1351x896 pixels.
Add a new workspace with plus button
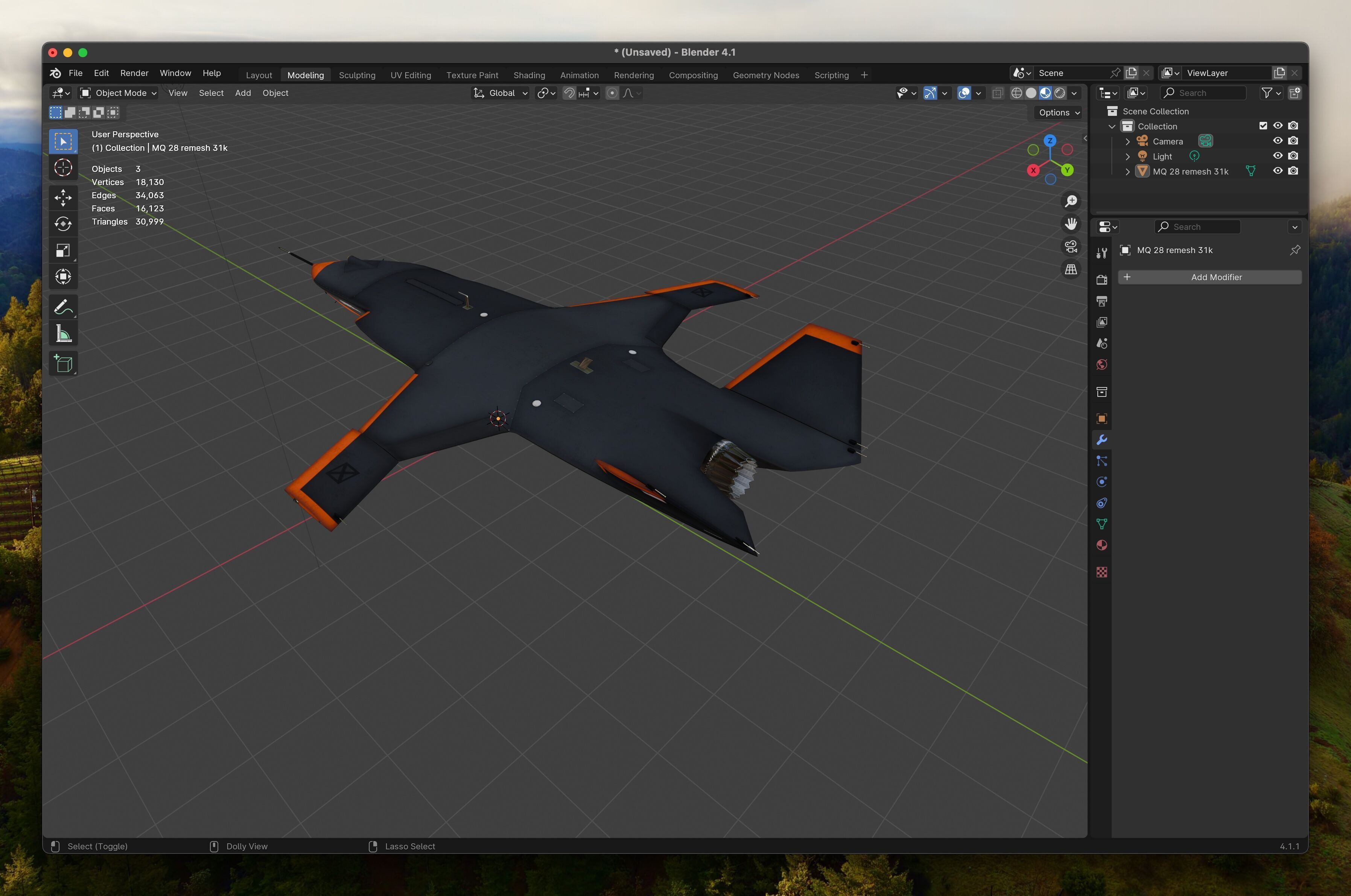point(864,75)
